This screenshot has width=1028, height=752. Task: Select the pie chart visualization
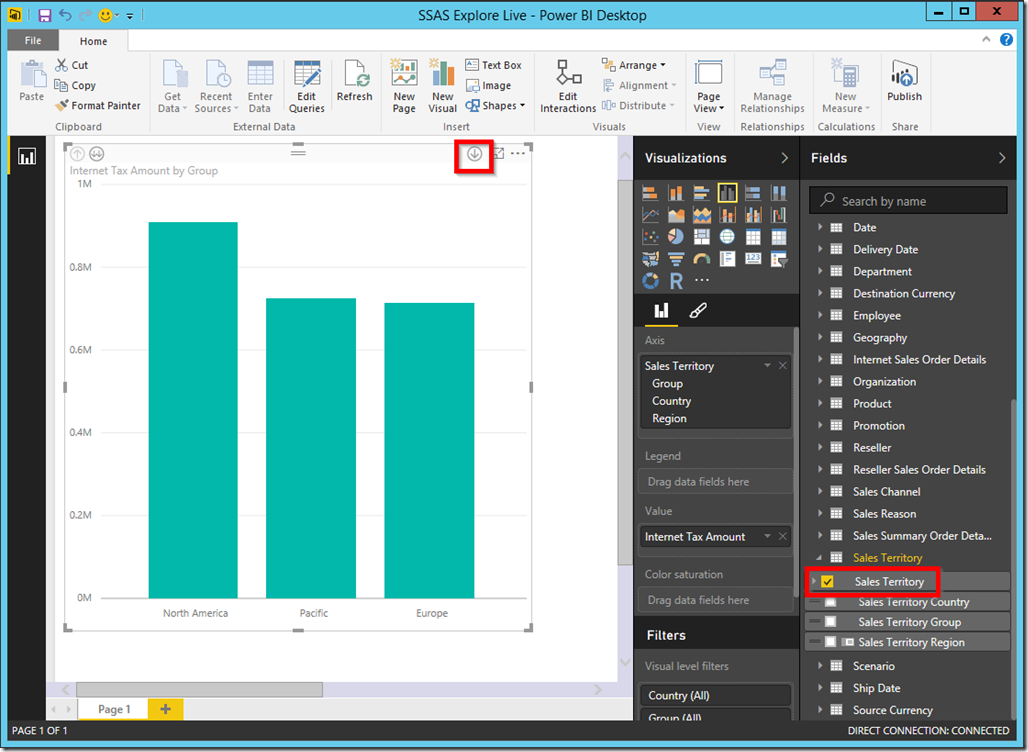[675, 237]
